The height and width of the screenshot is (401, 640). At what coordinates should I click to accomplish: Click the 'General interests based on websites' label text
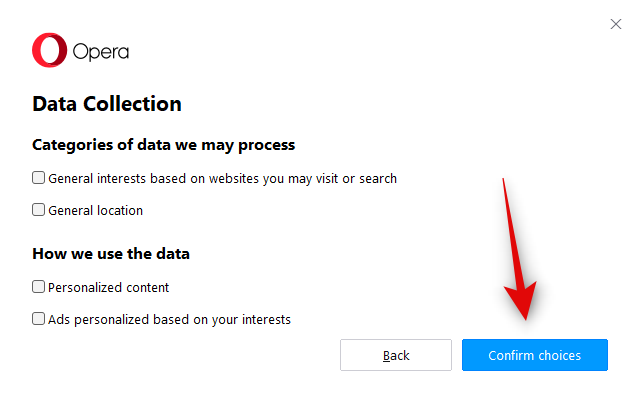coord(222,179)
